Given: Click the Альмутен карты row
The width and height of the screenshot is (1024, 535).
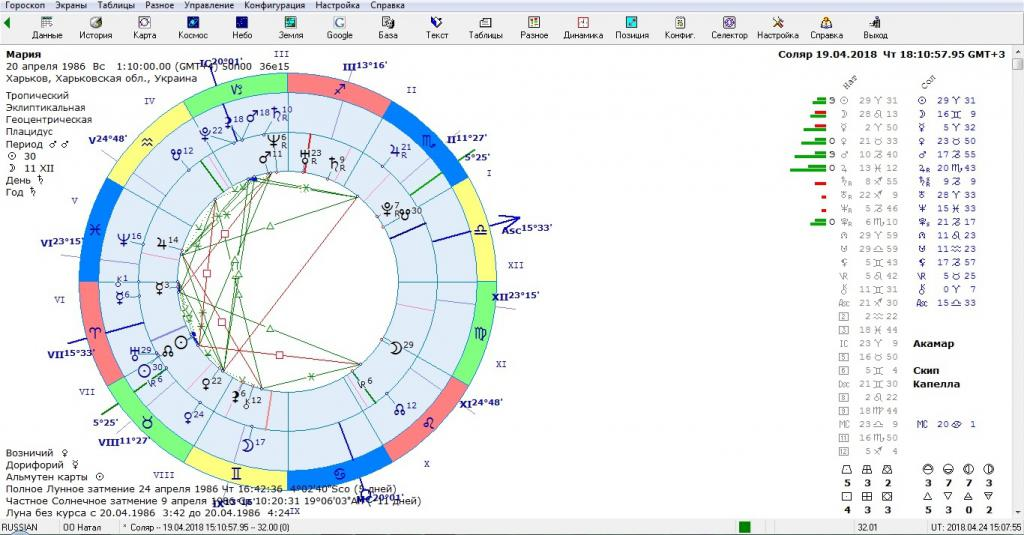Looking at the screenshot, I should 55,477.
